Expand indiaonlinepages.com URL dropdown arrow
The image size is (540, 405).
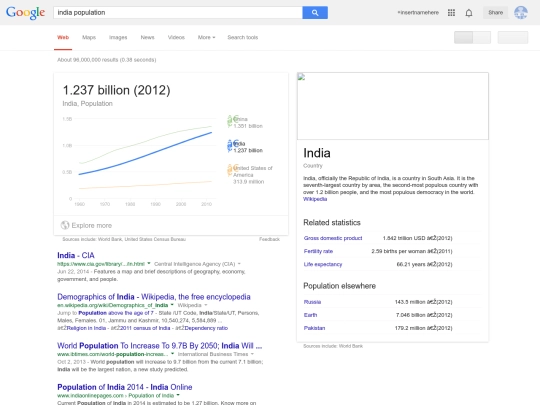(x=178, y=395)
